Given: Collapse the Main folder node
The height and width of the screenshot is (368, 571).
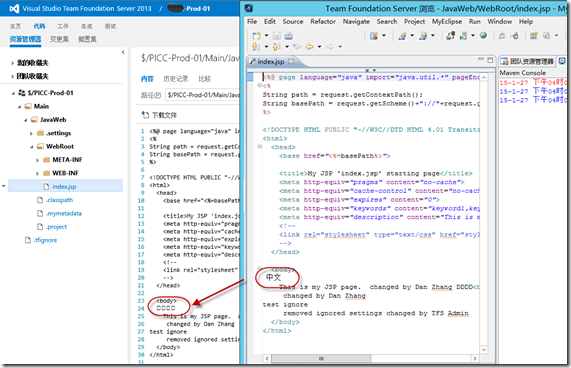Looking at the screenshot, I should pos(19,107).
